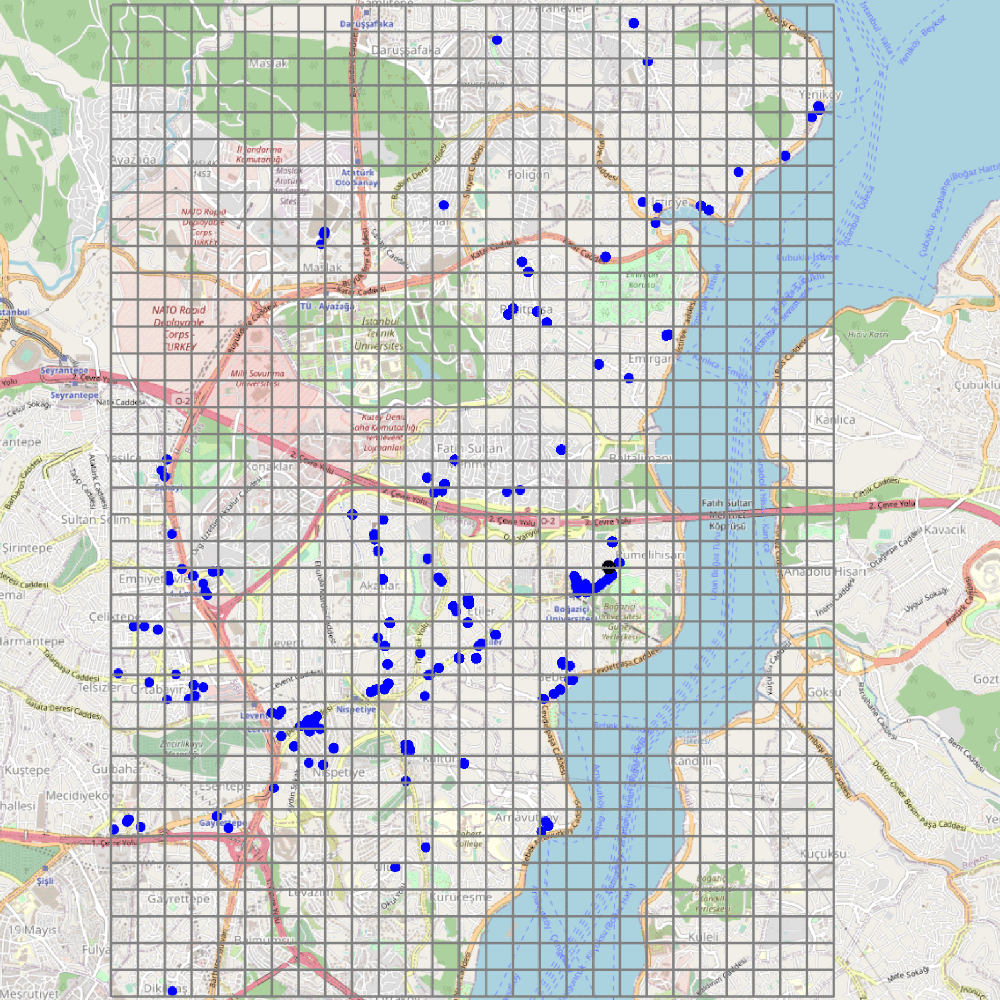Click the İstanbul Teknik Üniversitesi campus label

point(379,334)
